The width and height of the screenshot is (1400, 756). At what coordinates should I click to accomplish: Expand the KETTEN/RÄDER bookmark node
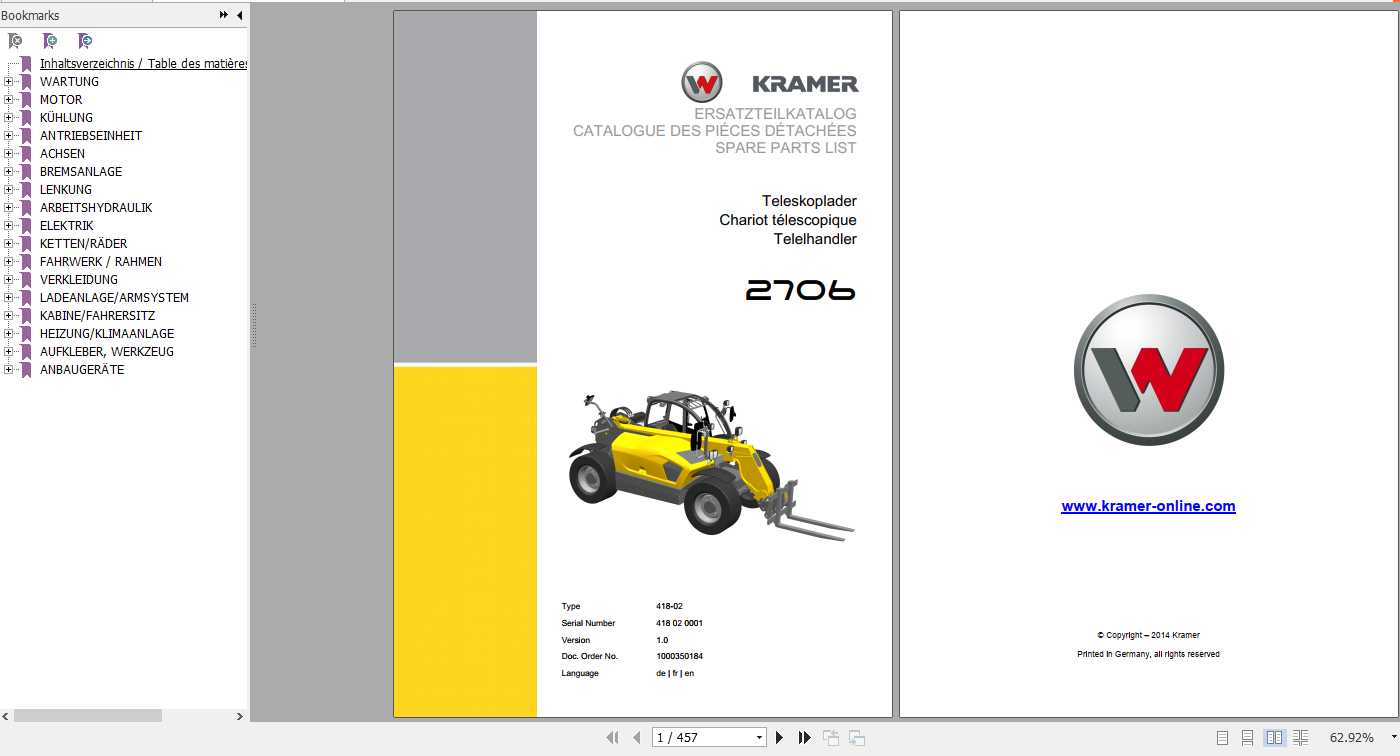pos(8,244)
